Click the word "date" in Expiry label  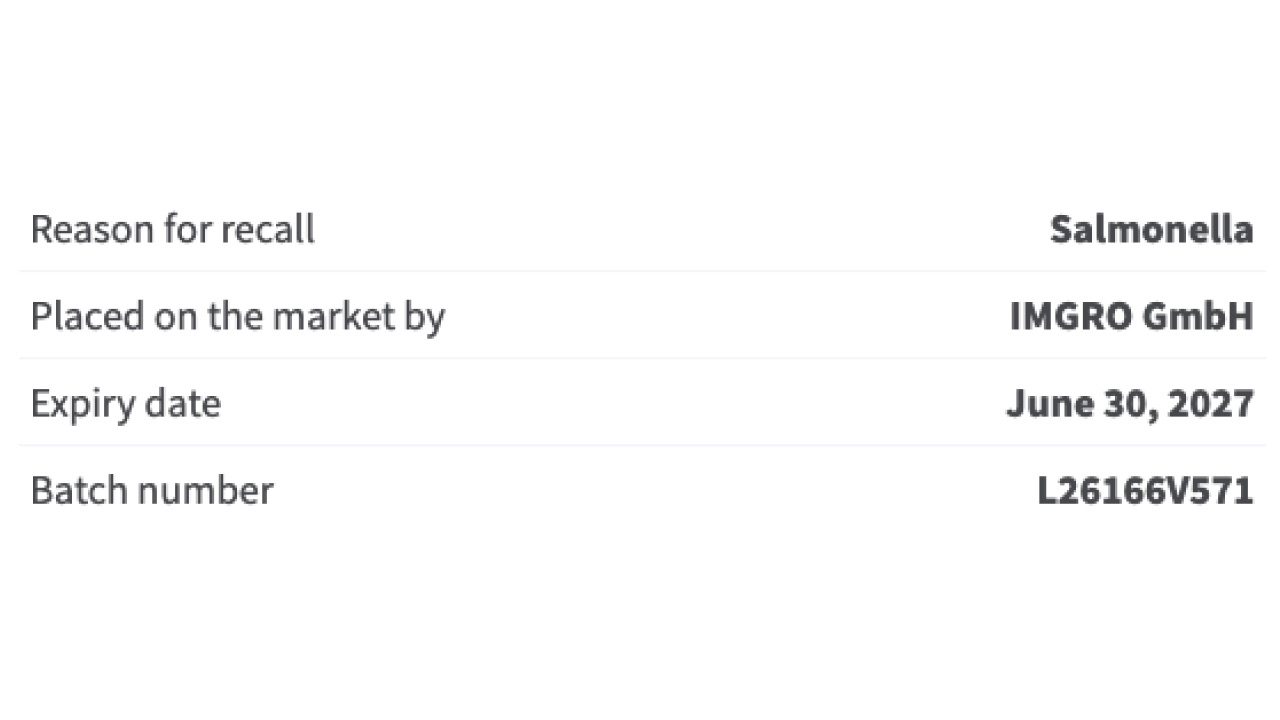[183, 404]
